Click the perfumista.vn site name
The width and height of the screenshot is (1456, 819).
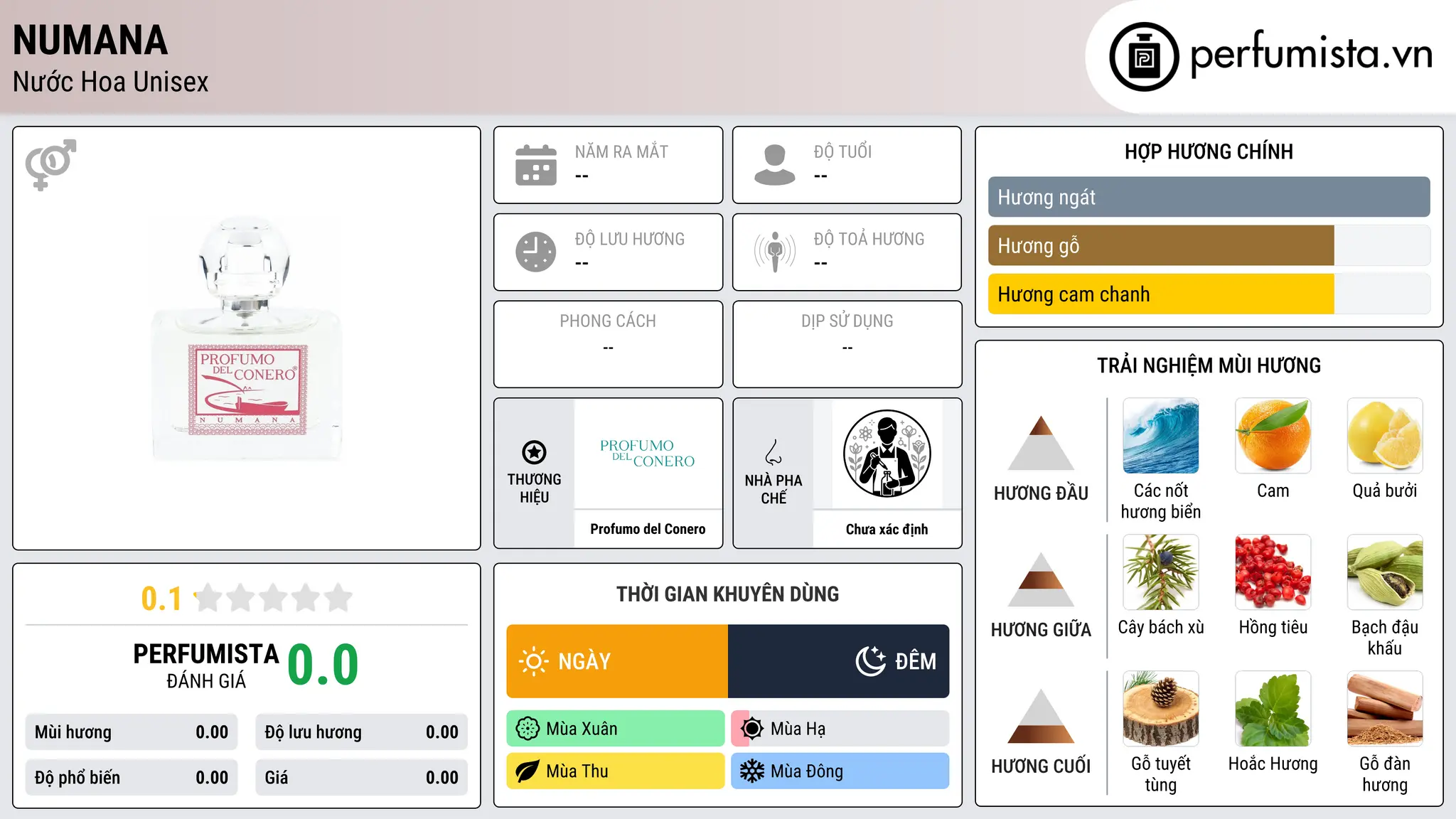pos(1311,54)
